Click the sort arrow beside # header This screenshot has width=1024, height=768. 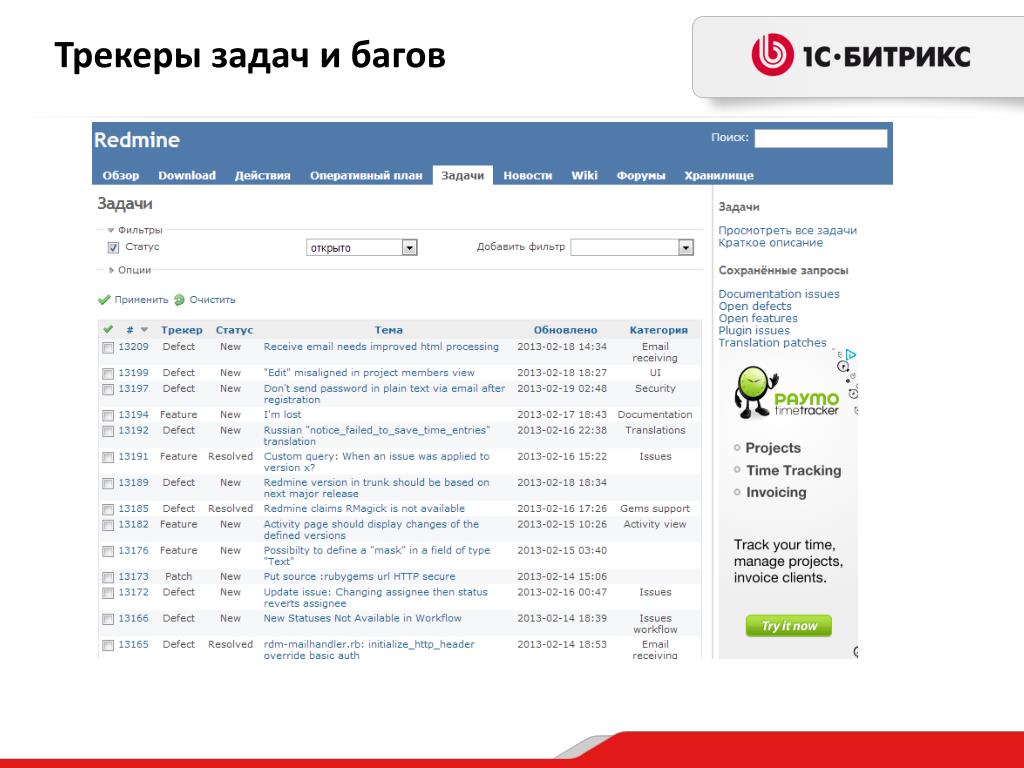pos(144,330)
